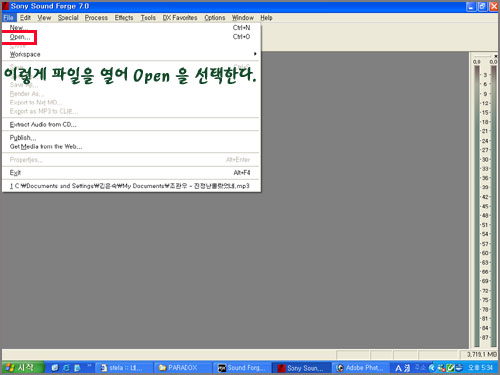The image size is (500, 375).
Task: Switch to the Sound Forg... taskbar button
Action: pyautogui.click(x=242, y=368)
